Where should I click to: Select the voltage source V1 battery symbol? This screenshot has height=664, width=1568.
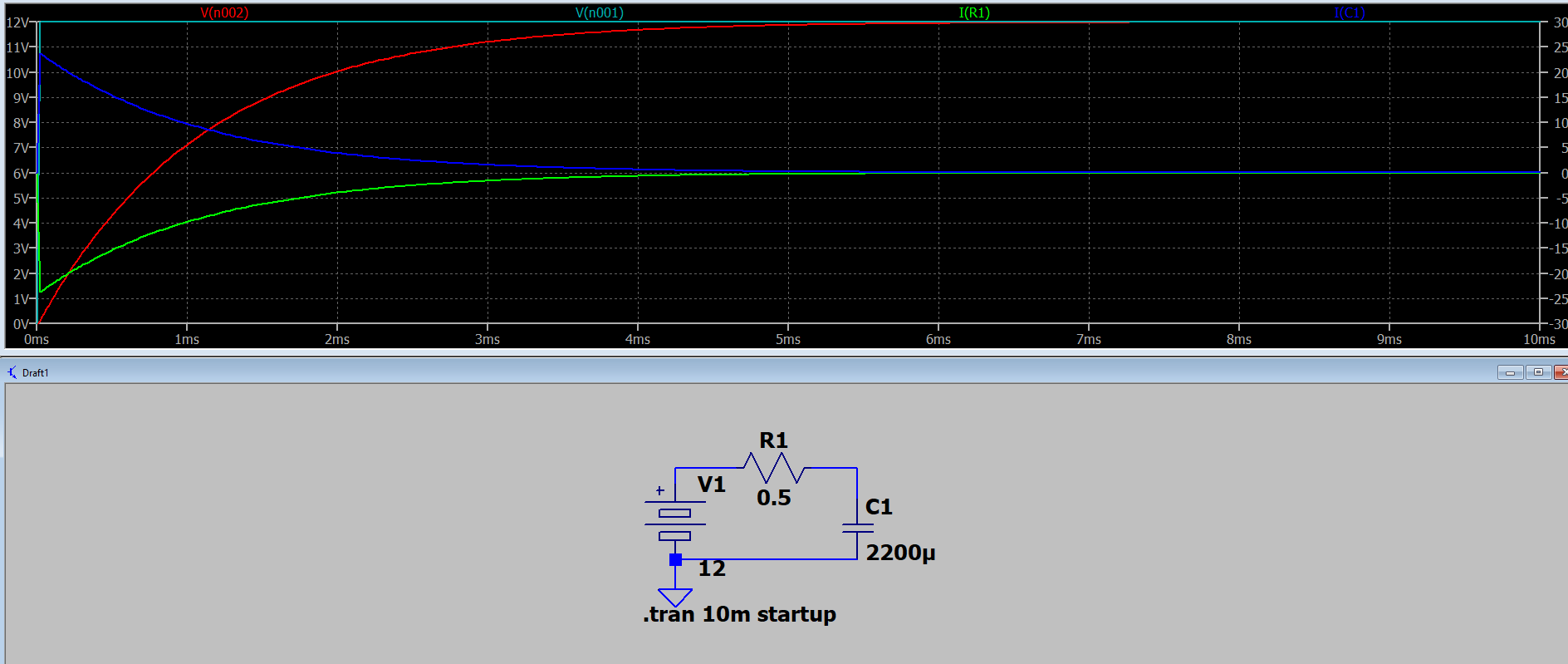coord(674,524)
